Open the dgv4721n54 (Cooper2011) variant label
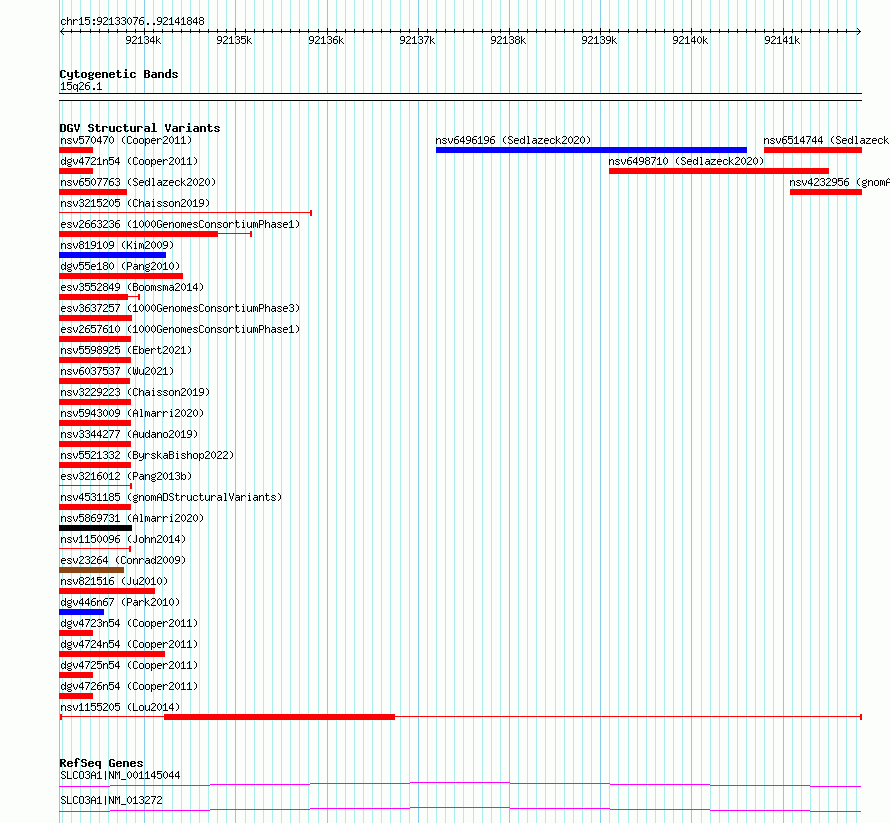This screenshot has height=823, width=890. click(129, 161)
